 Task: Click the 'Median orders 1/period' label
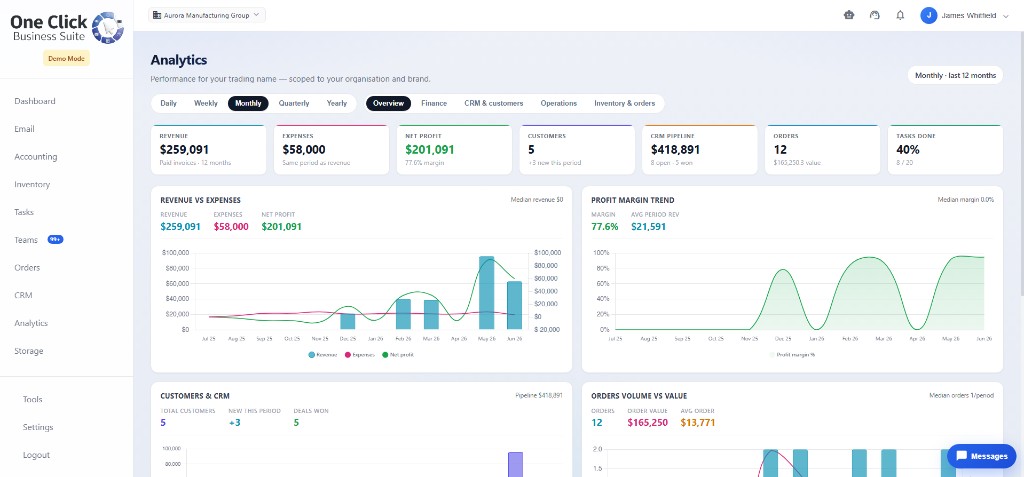tap(961, 395)
